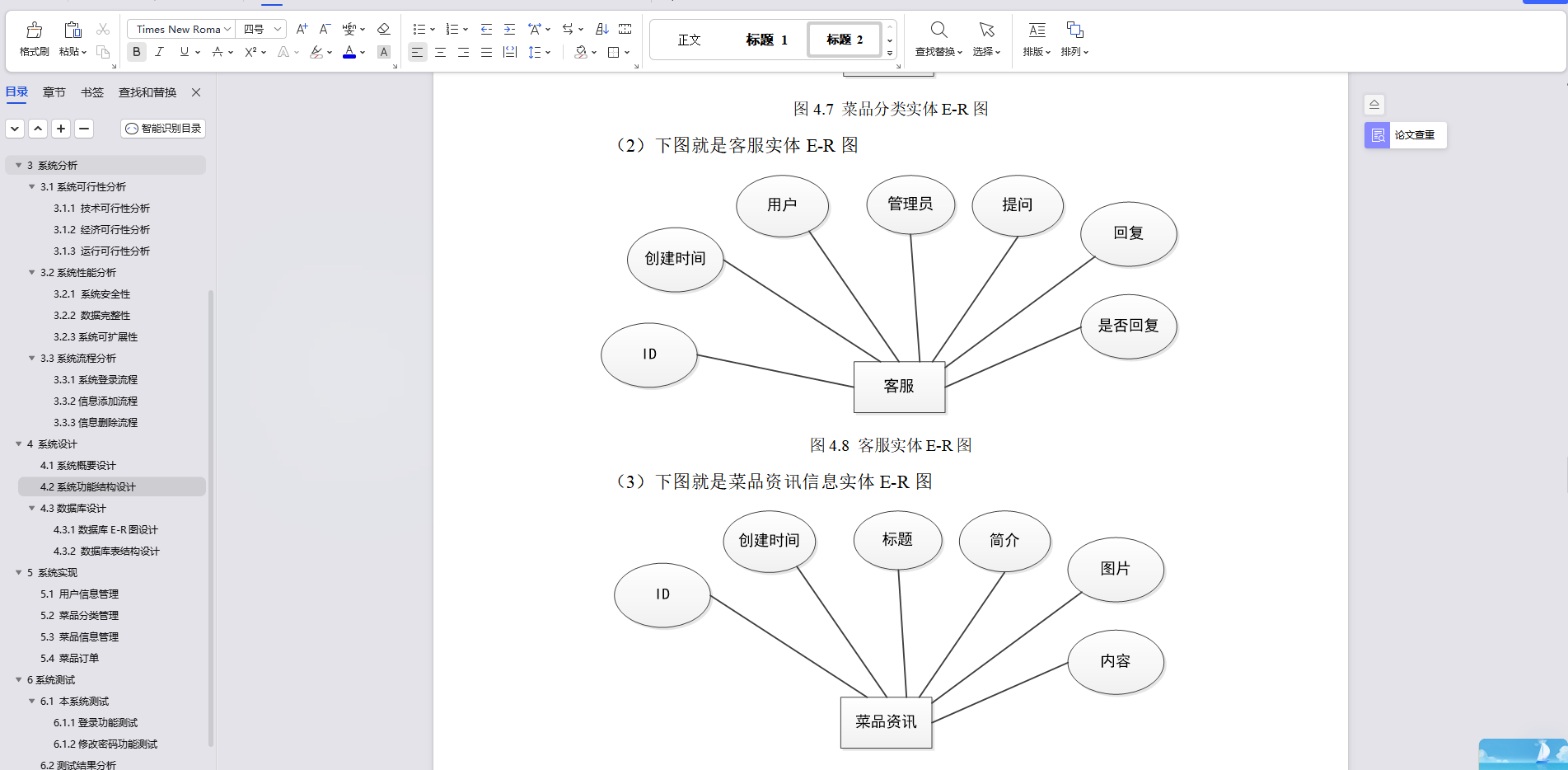Screen dimensions: 1568x770
Task: Open the 章节 sidebar tab
Action: 54,92
